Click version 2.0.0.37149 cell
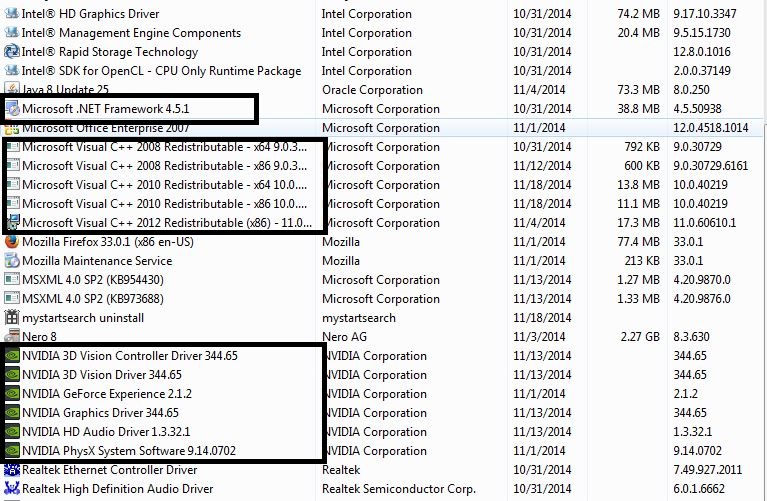The image size is (767, 501). click(702, 71)
